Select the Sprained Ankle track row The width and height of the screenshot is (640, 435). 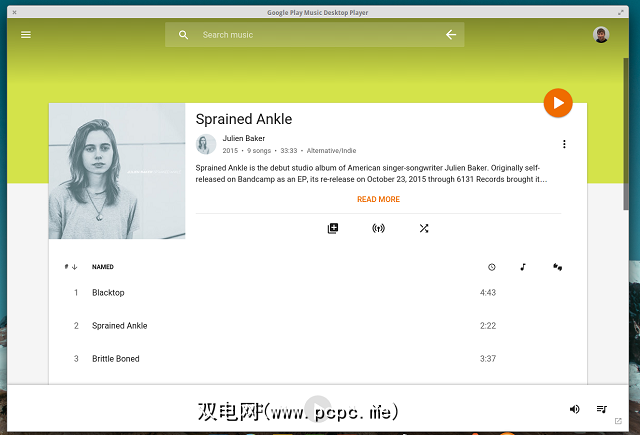[x=318, y=326]
